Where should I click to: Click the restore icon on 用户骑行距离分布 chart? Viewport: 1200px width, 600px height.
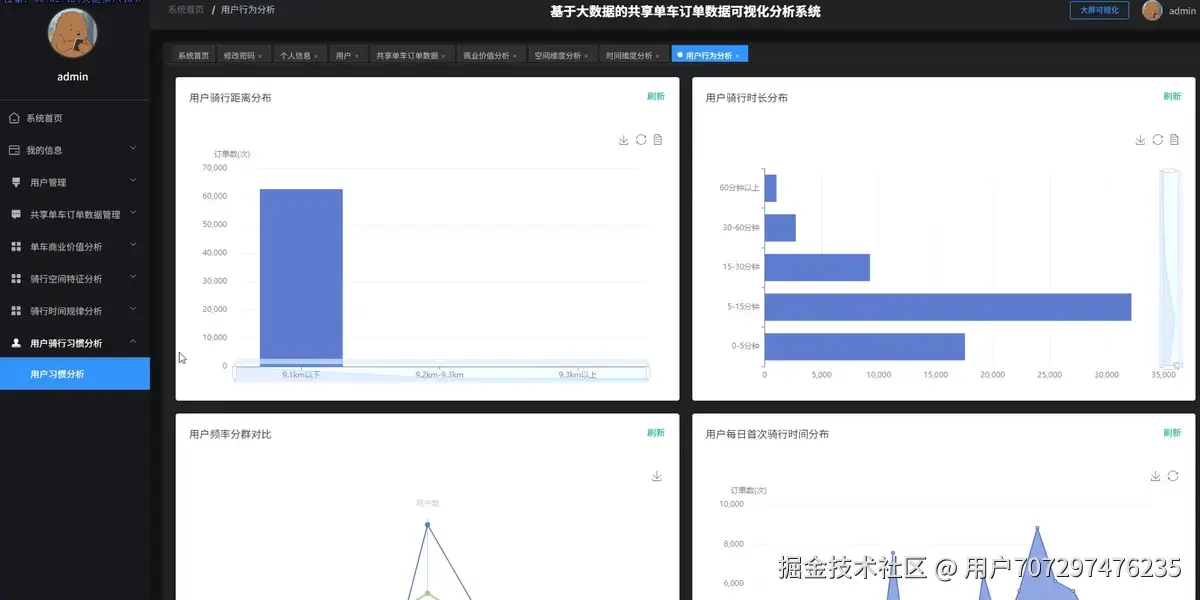point(641,140)
